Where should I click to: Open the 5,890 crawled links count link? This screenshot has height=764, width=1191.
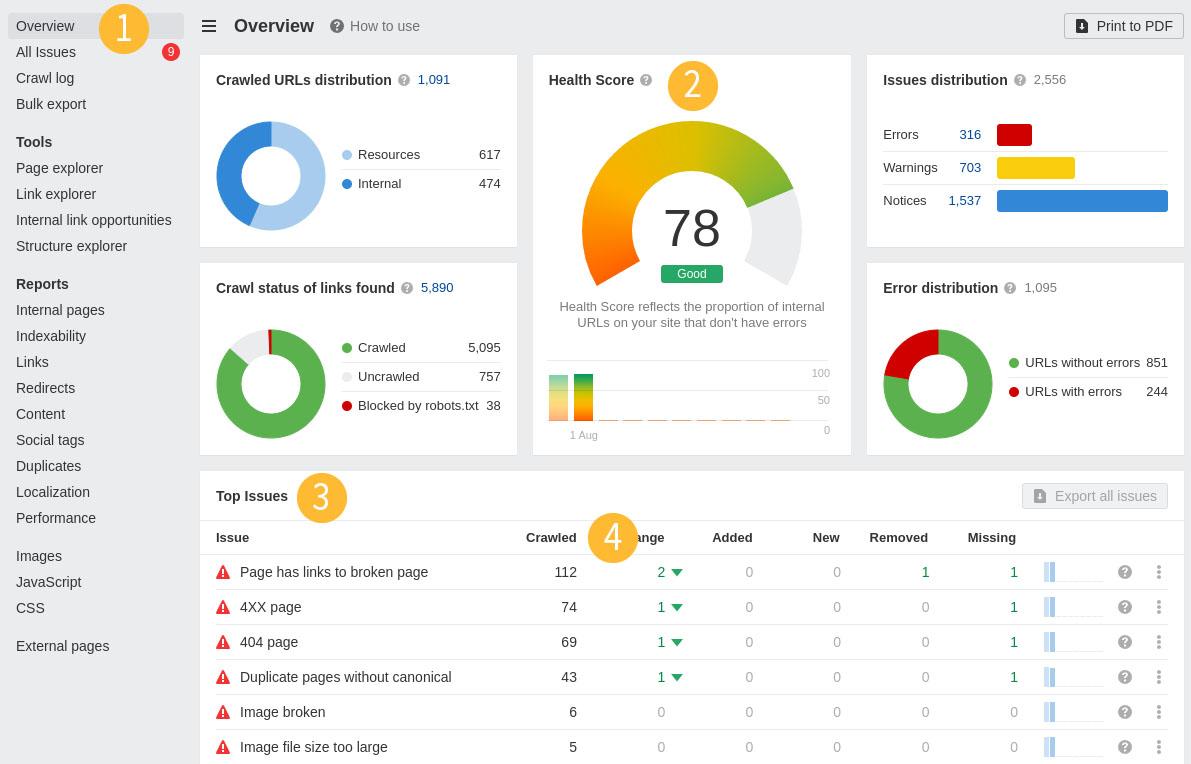(437, 288)
